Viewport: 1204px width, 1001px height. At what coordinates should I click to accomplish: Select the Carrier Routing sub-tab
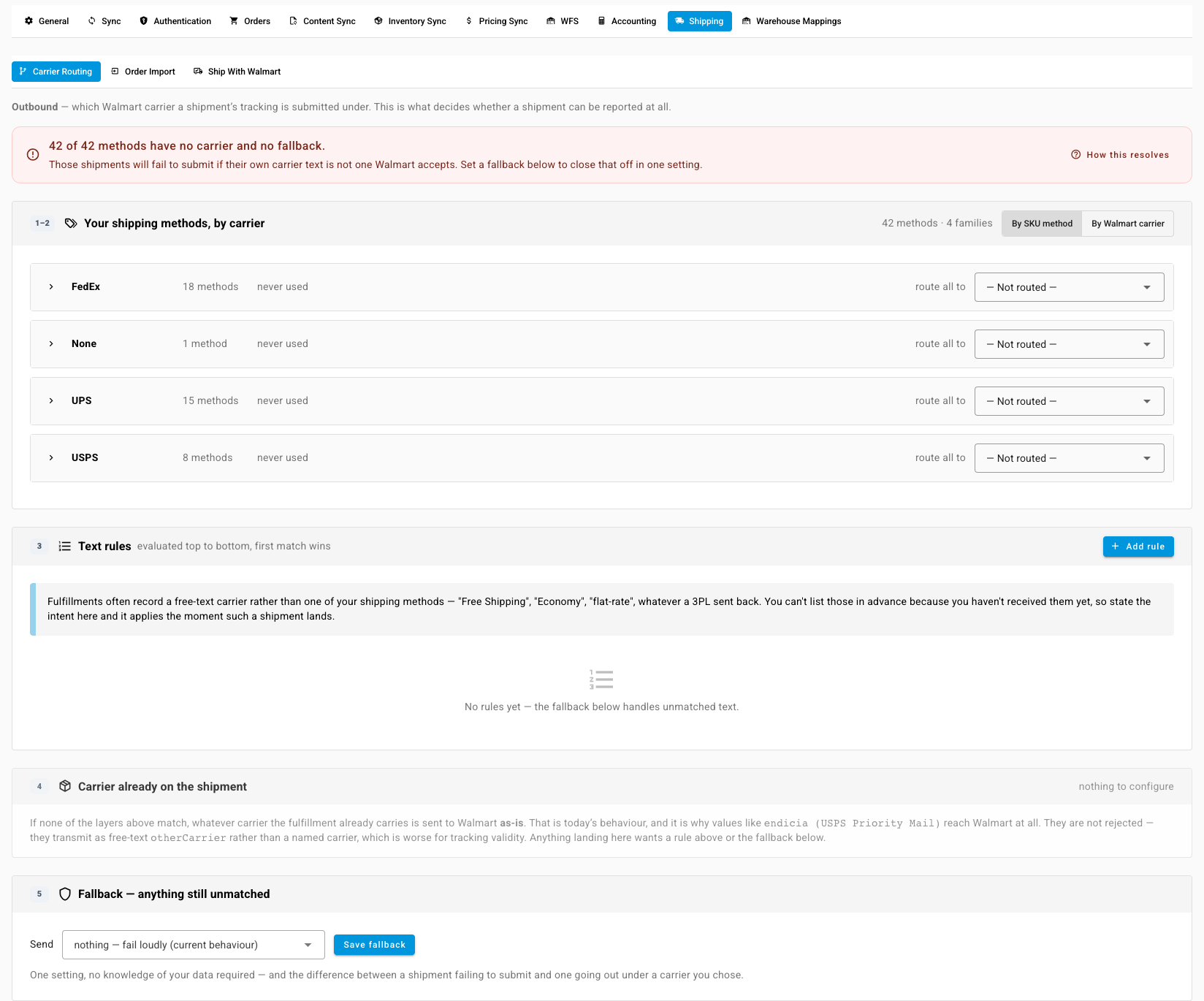pos(56,72)
